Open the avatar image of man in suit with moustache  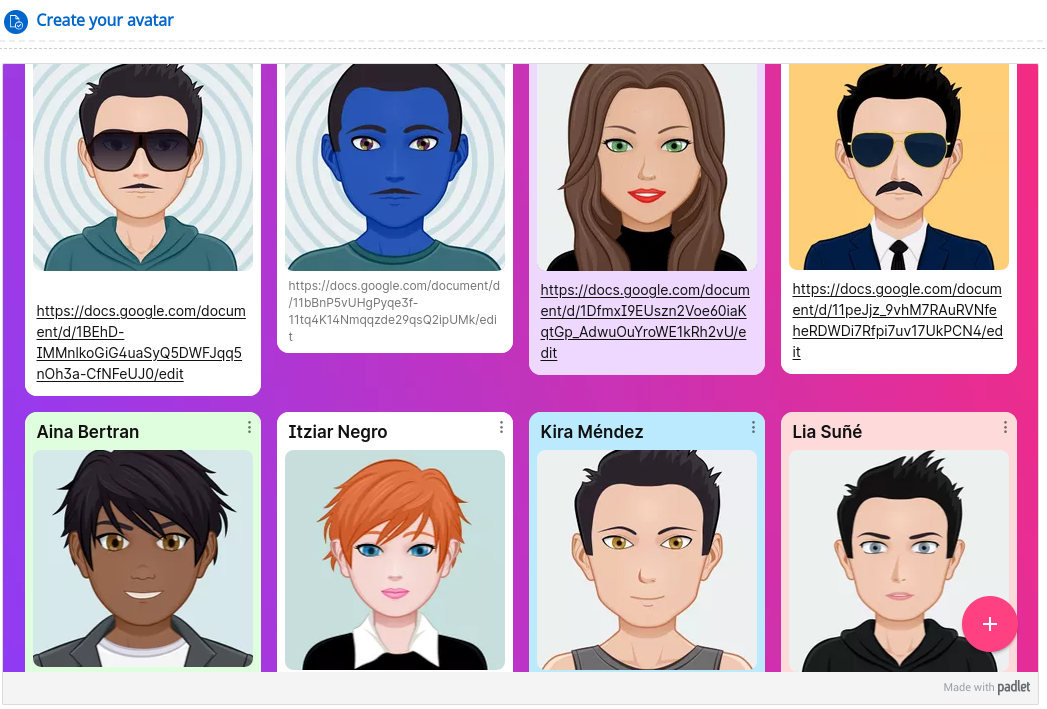pyautogui.click(x=899, y=167)
